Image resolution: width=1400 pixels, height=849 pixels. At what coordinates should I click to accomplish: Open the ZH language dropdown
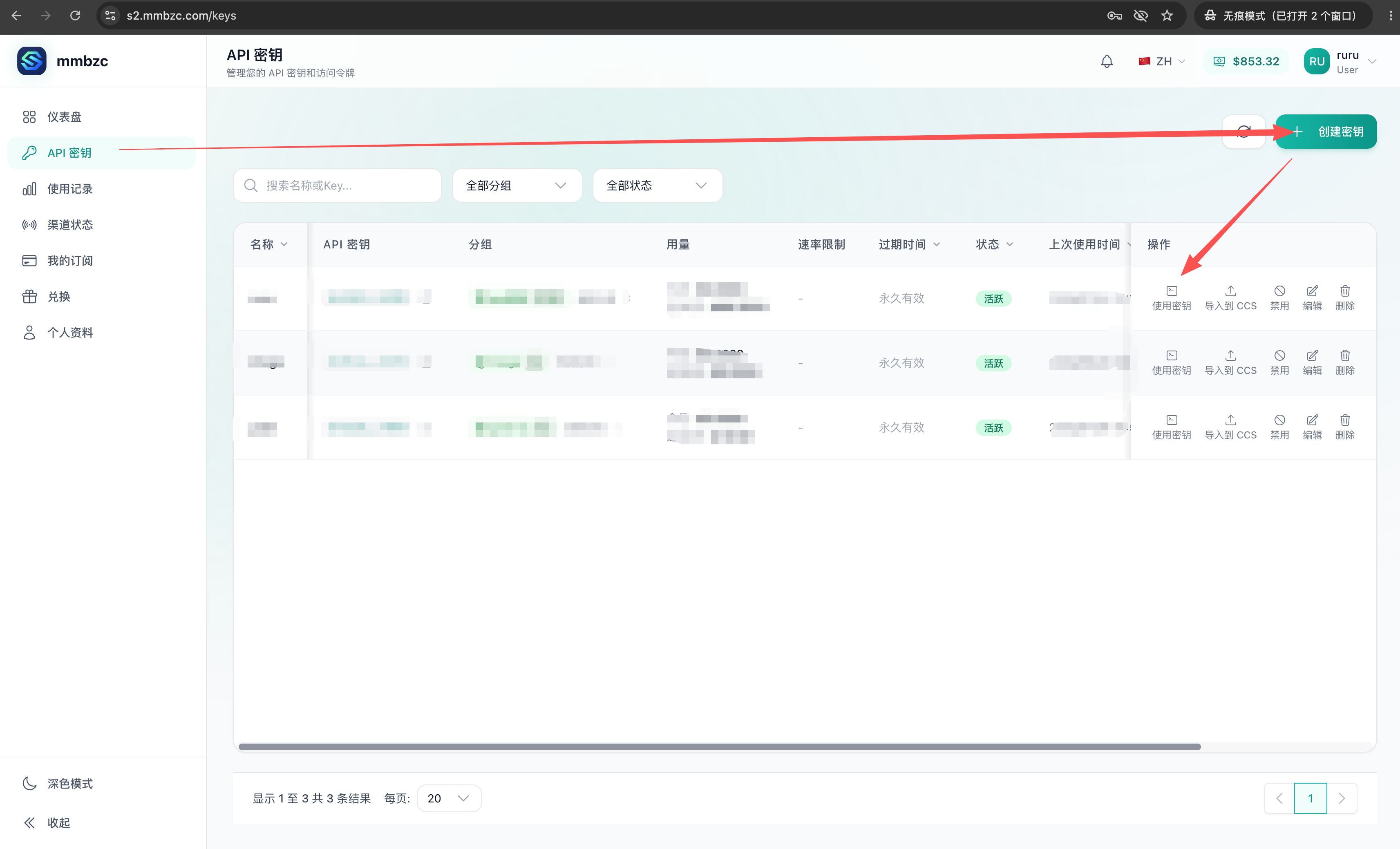1162,61
